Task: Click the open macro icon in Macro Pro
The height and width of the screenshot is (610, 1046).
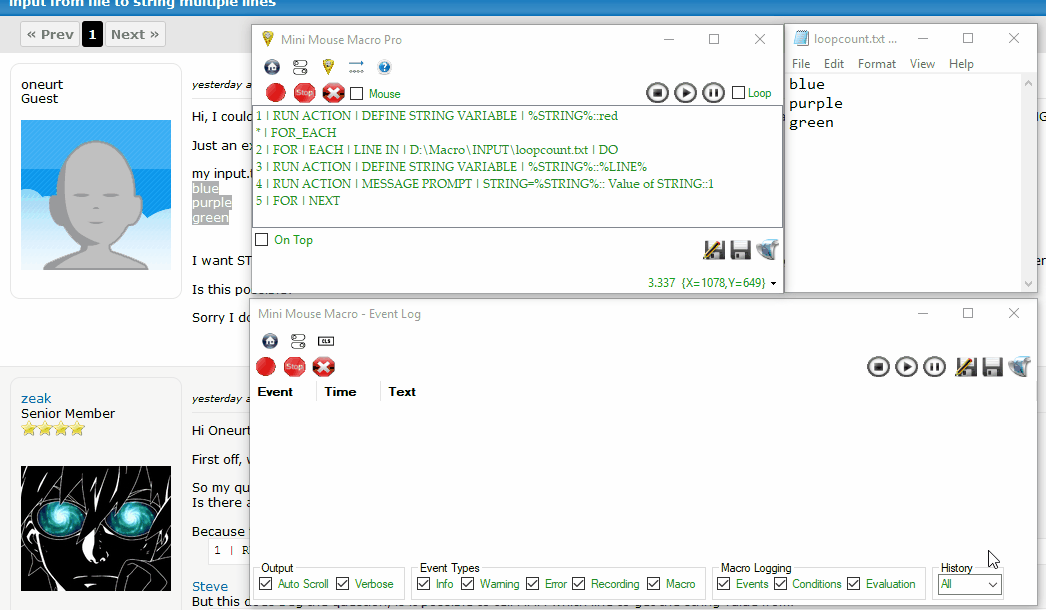Action: [x=767, y=249]
